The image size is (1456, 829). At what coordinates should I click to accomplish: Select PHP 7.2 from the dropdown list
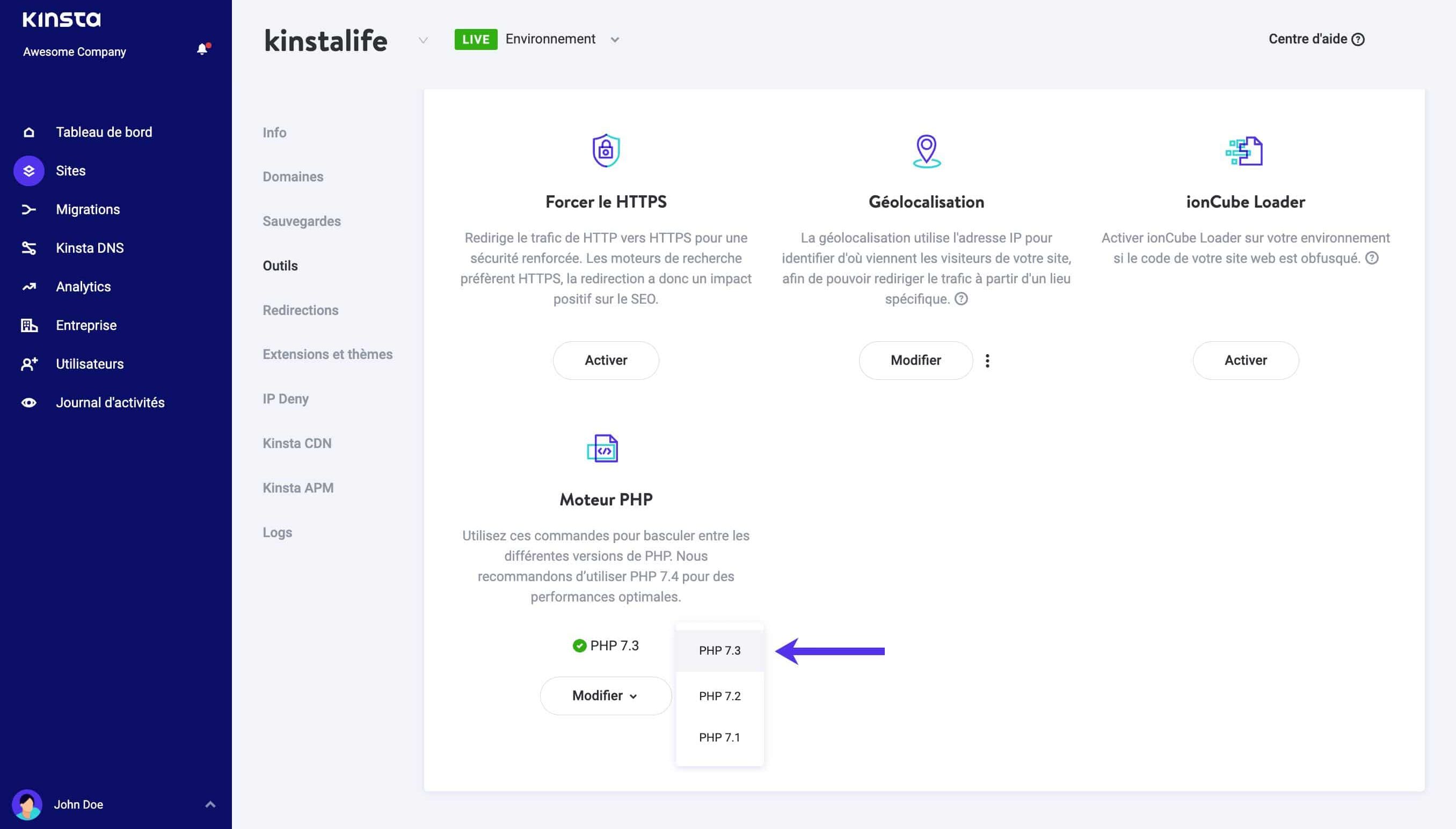pyautogui.click(x=719, y=696)
